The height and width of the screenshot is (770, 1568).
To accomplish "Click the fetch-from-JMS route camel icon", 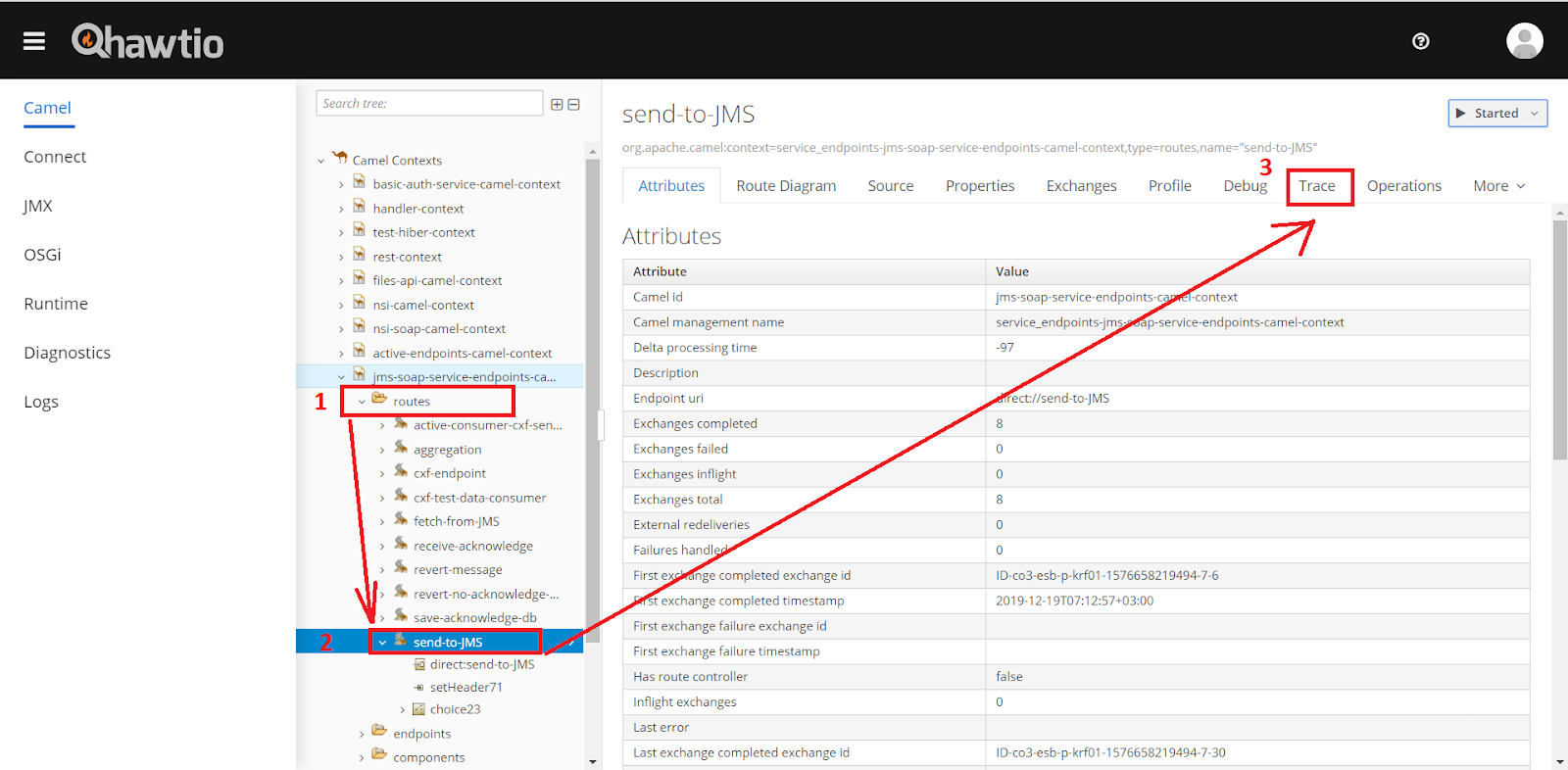I will [401, 519].
